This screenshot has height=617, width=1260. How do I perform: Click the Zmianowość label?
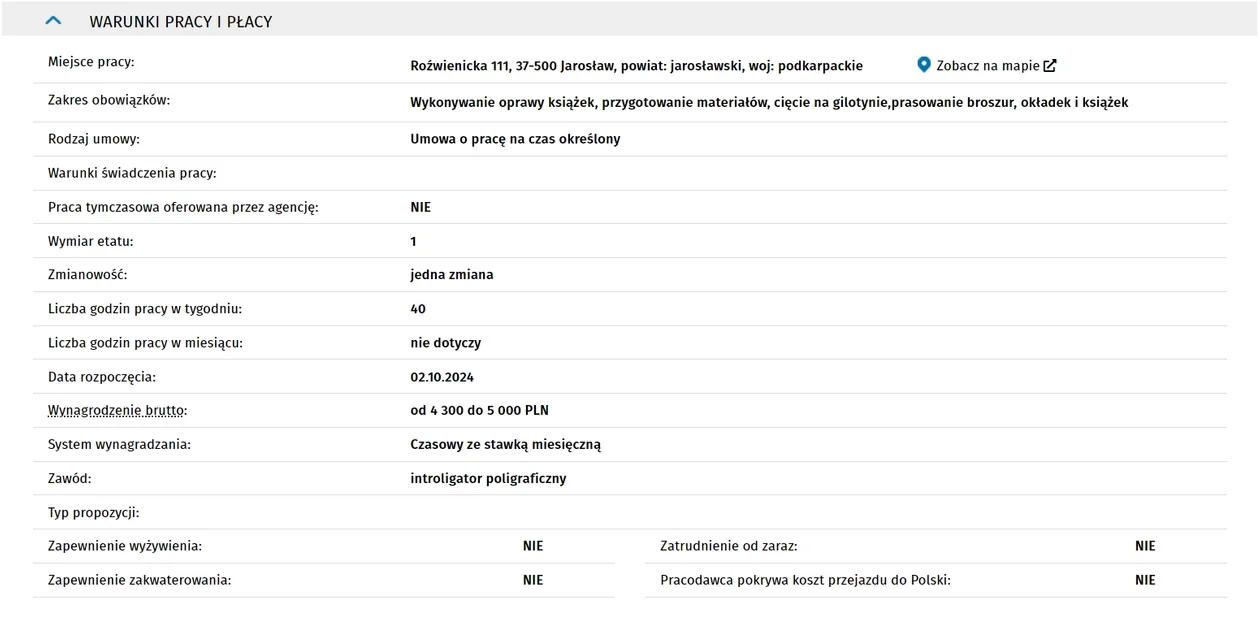click(88, 274)
